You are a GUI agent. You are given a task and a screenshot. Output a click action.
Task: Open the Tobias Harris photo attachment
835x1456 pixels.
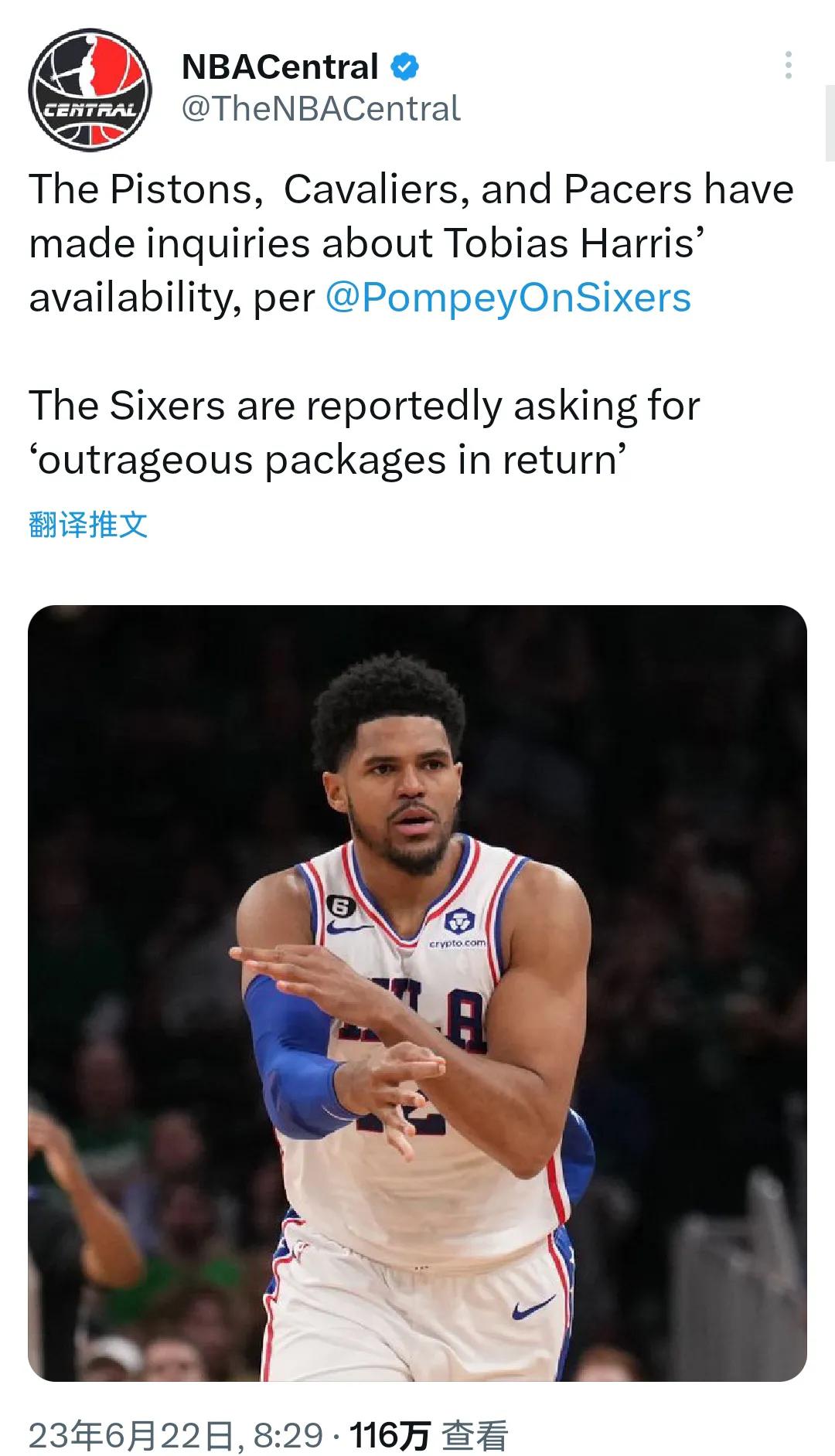click(417, 993)
